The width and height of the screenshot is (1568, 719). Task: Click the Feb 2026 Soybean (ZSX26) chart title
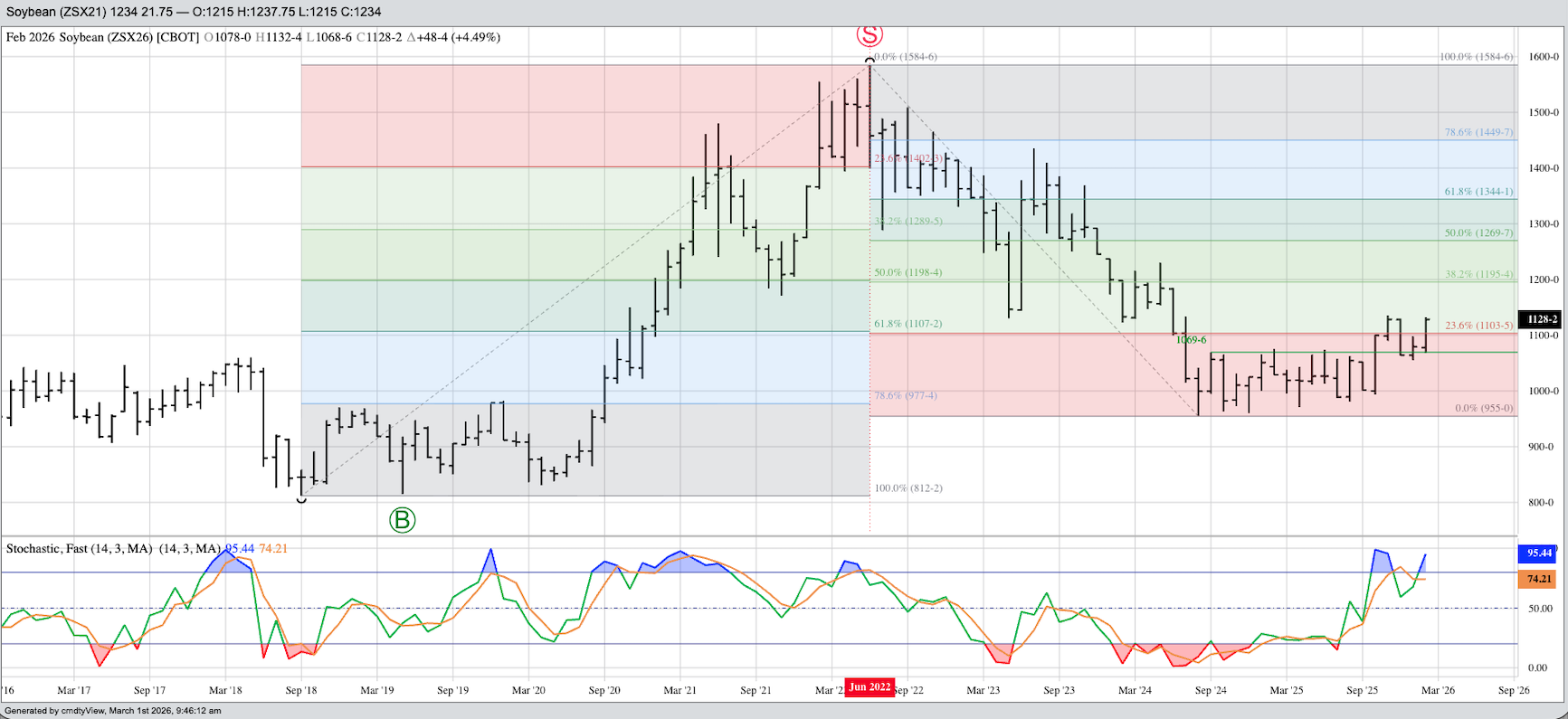pos(102,37)
